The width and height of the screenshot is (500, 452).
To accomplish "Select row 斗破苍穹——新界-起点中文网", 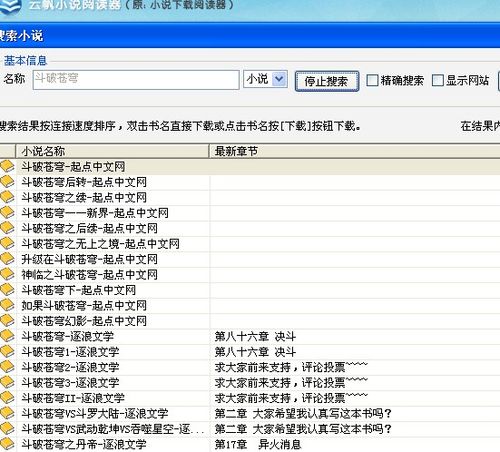I will [250, 213].
